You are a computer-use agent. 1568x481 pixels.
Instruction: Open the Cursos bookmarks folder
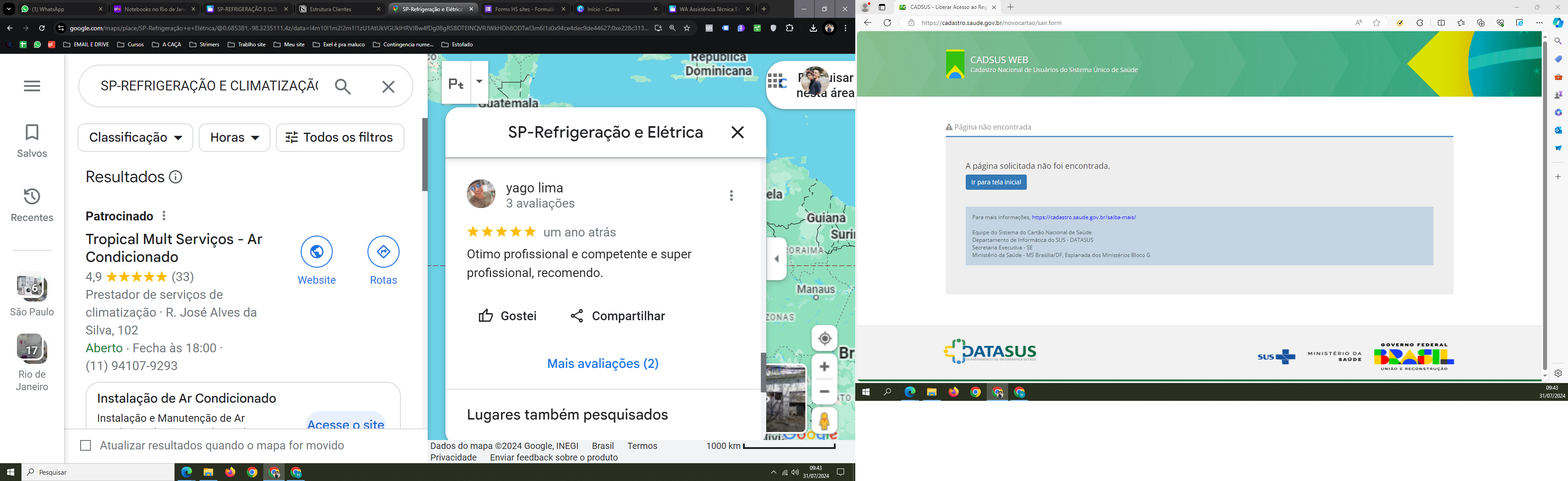(130, 45)
